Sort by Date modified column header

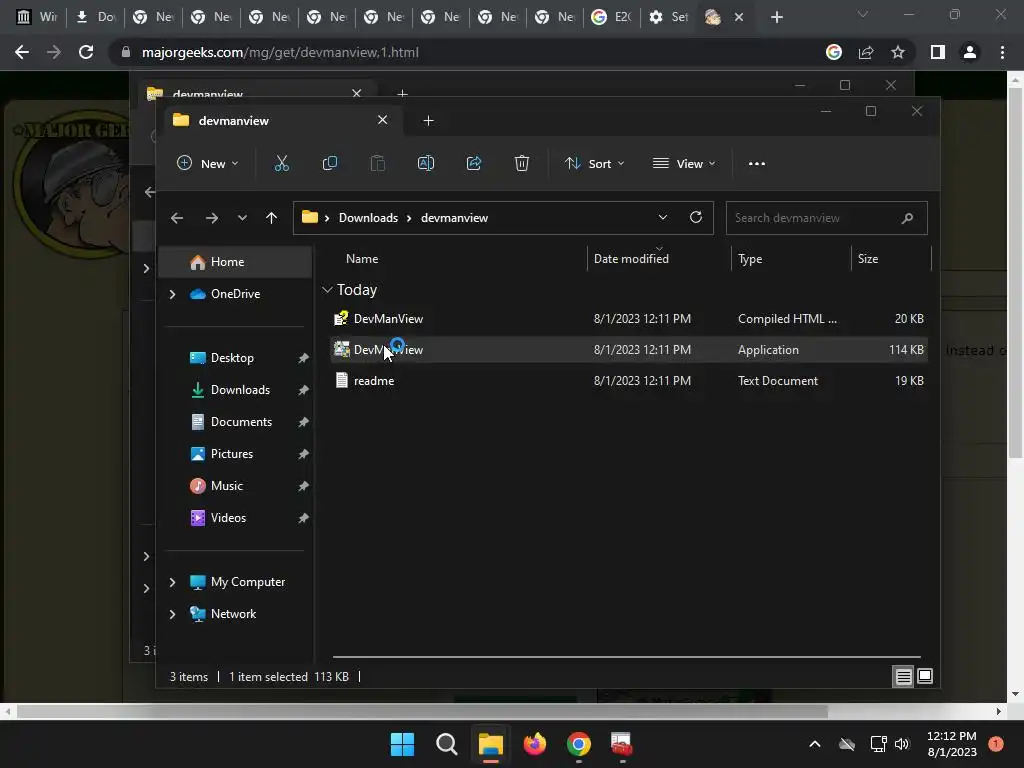pos(631,259)
